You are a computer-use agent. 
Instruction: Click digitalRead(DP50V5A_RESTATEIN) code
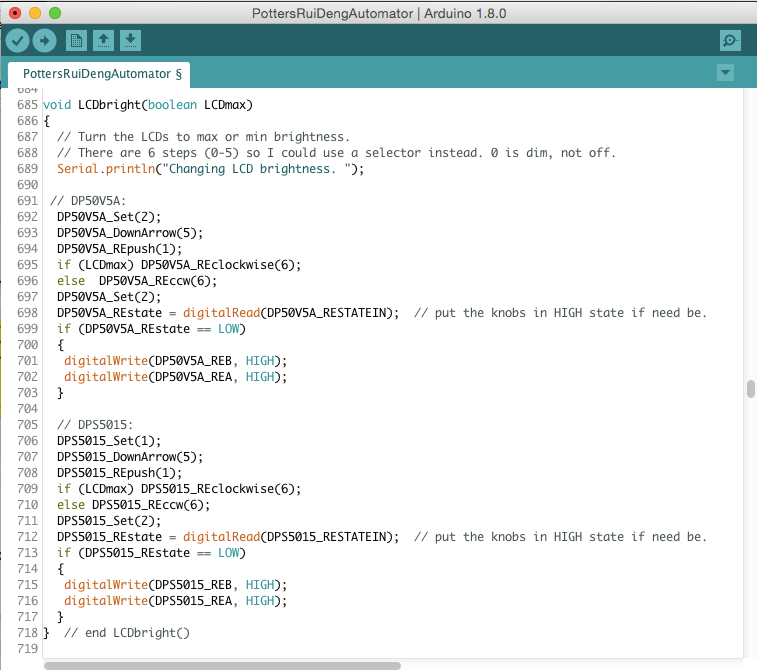[x=291, y=313]
